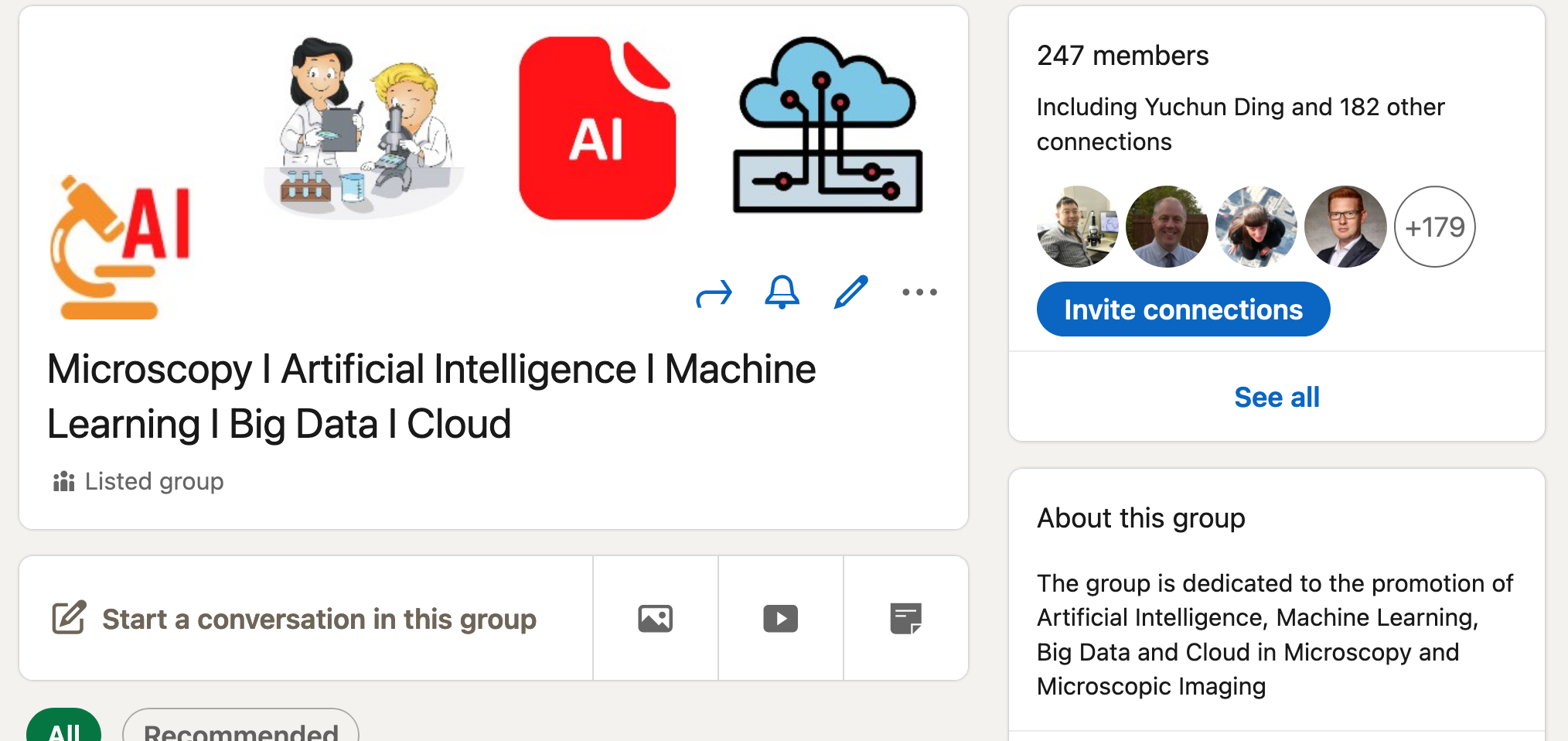The image size is (1568, 741).
Task: Click the group title Microscopy Artificial Intelligence
Action: pyautogui.click(x=431, y=396)
